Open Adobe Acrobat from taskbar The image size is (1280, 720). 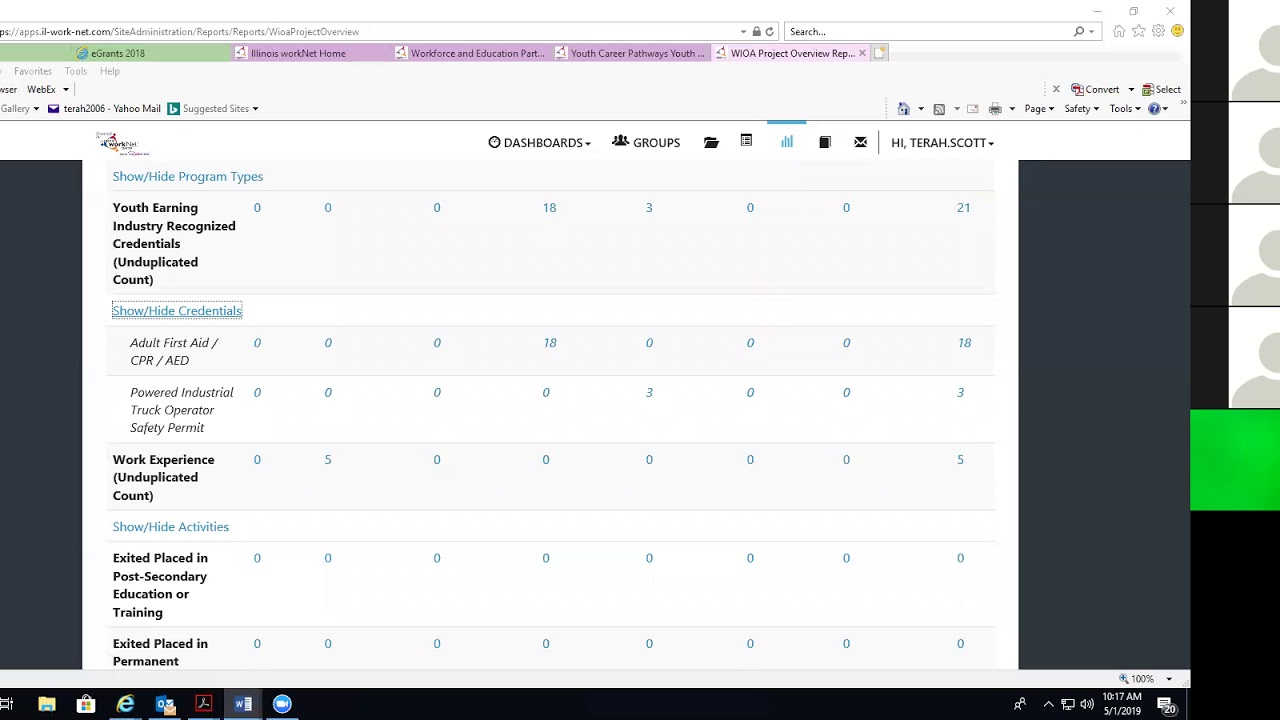coord(204,704)
